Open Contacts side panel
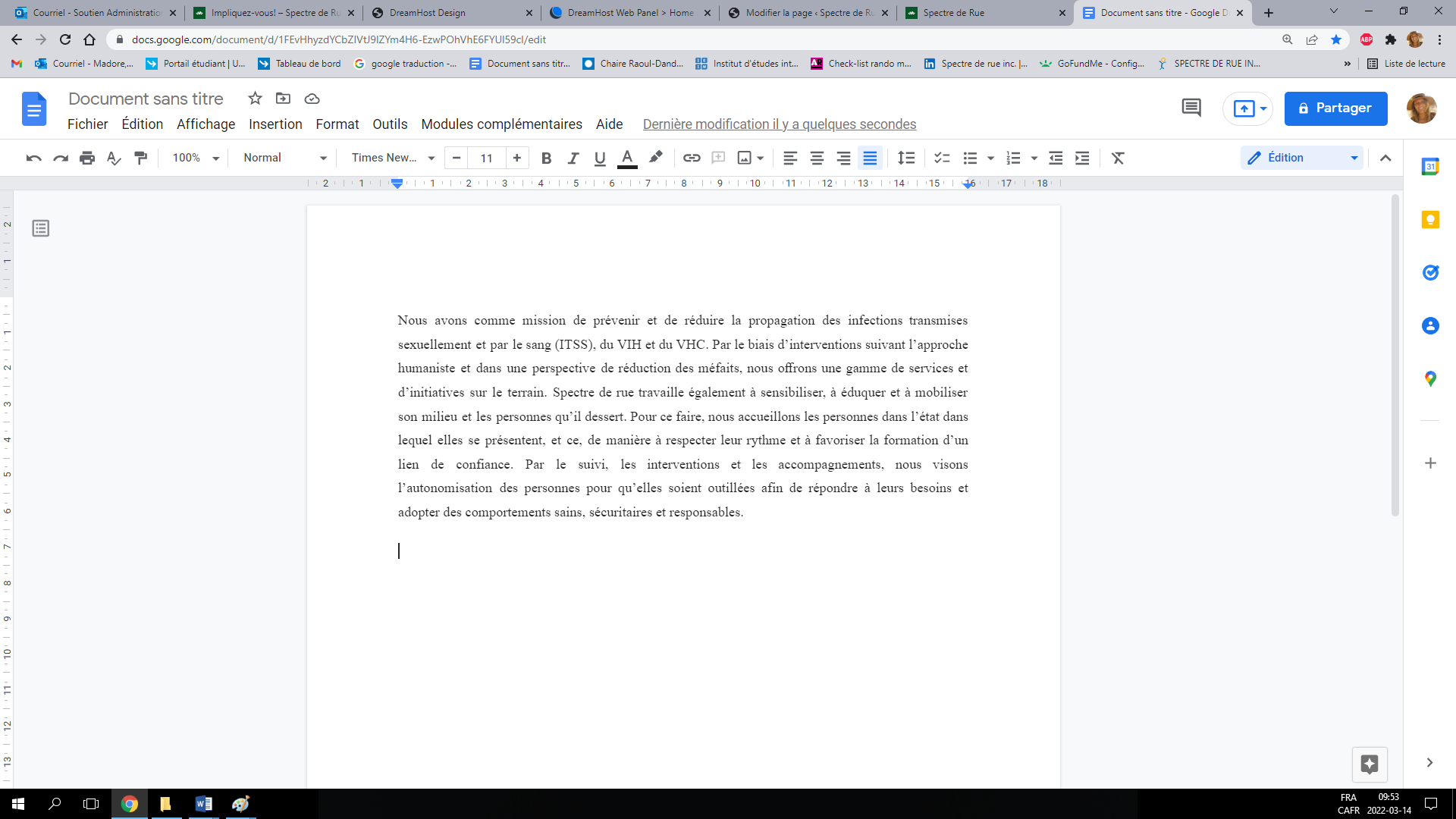Screen dimensions: 1456x819 coord(1430,325)
